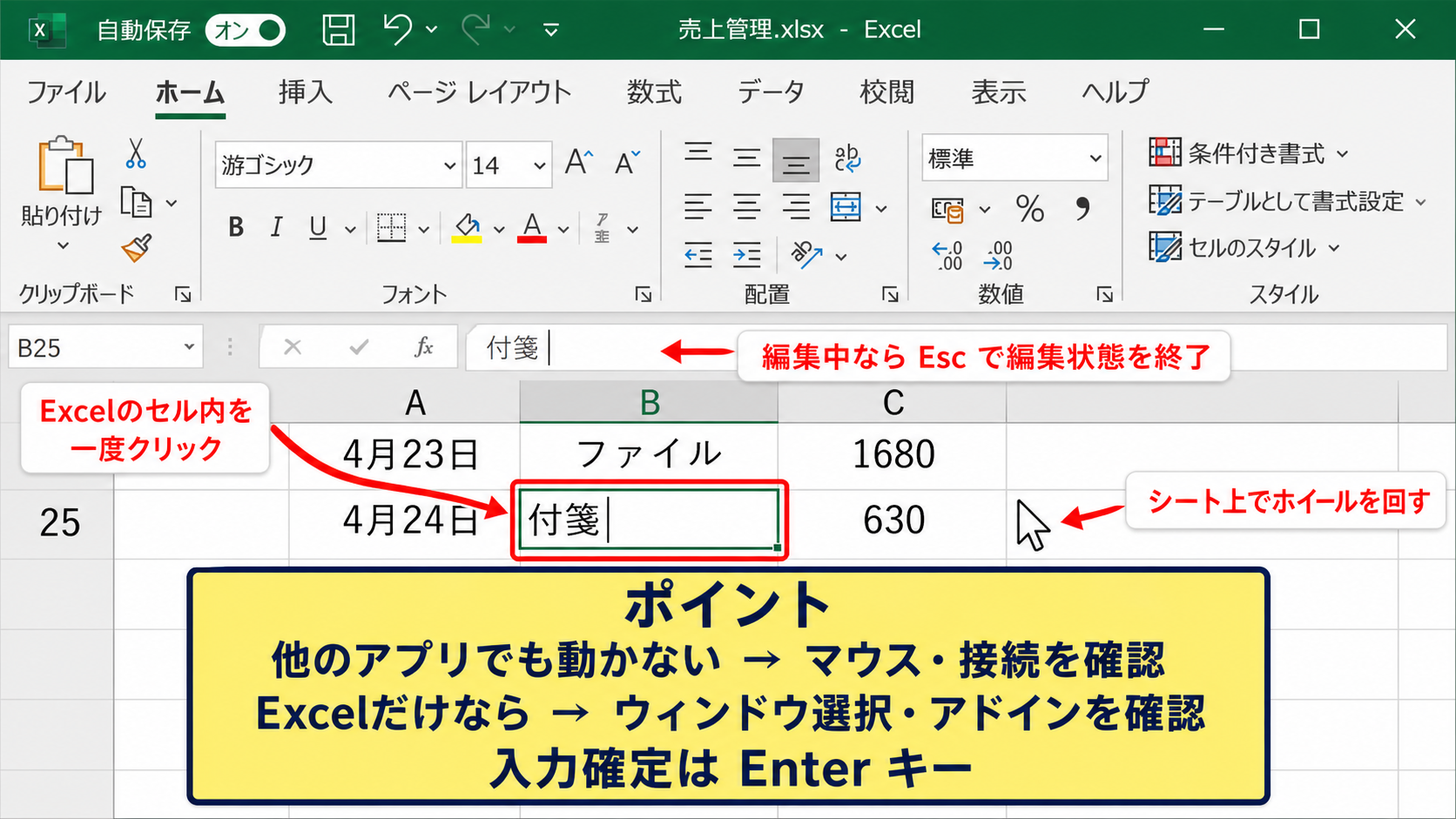1456x819 pixels.
Task: Click the Borders grid icon
Action: coord(391,227)
